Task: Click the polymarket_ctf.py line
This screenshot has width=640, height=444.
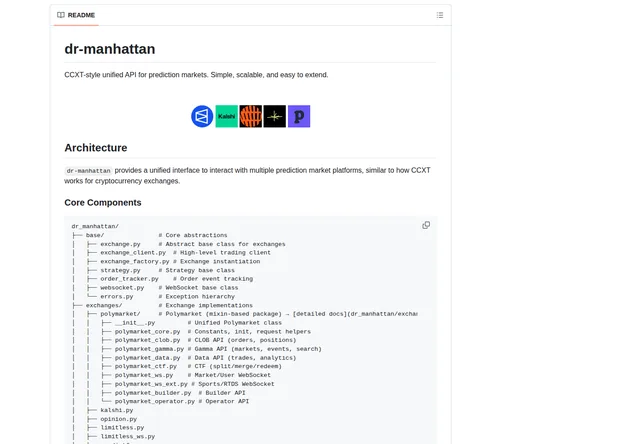Action: (177, 366)
